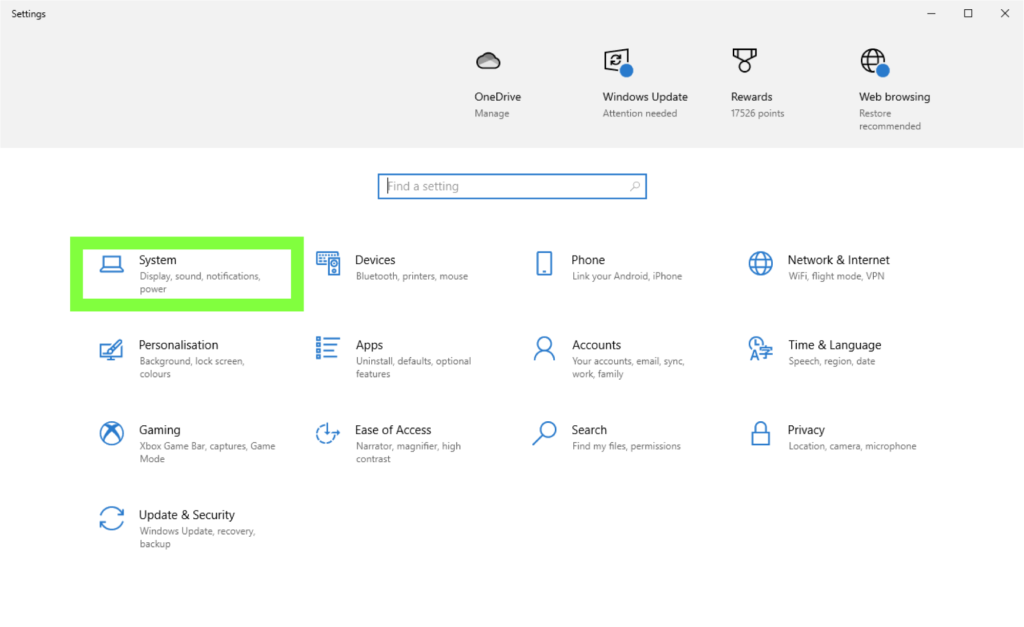
Task: Click "Xbox Game Bar, captures, Game Mode" text
Action: coord(207,453)
